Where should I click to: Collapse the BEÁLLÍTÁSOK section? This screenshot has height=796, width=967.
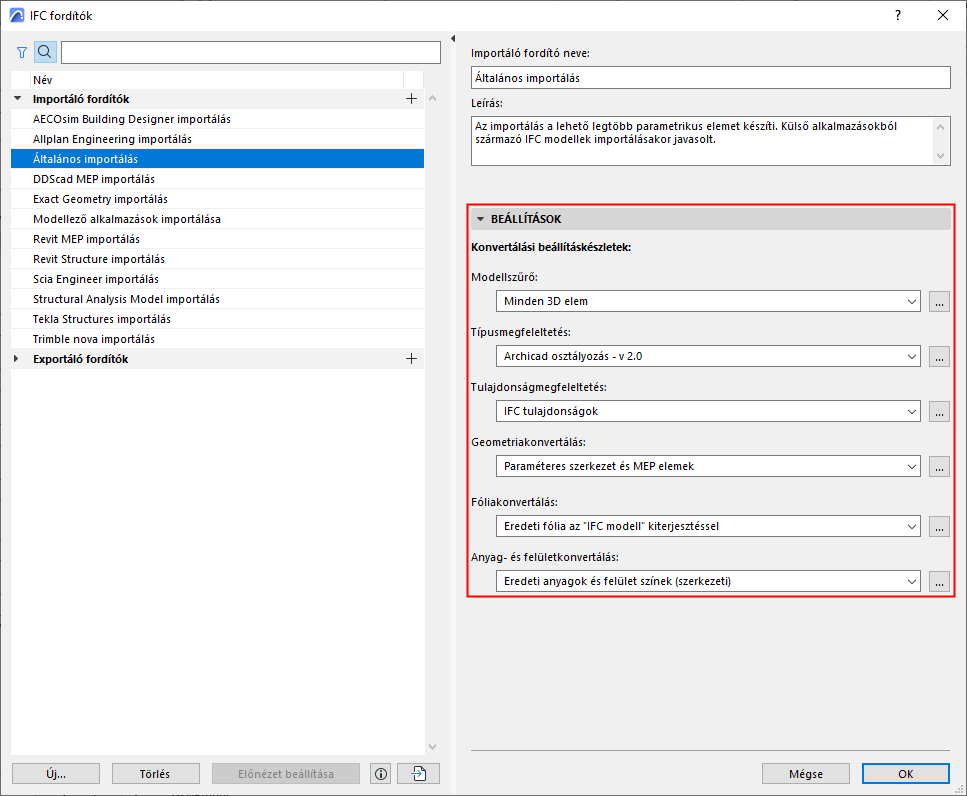480,219
